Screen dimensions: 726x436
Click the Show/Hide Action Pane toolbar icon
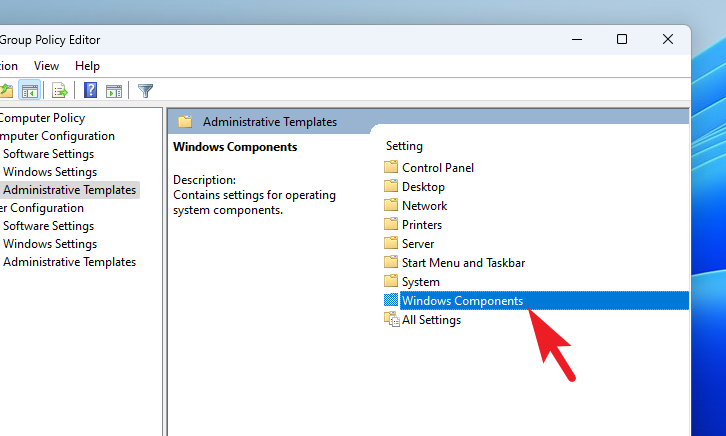[x=113, y=91]
